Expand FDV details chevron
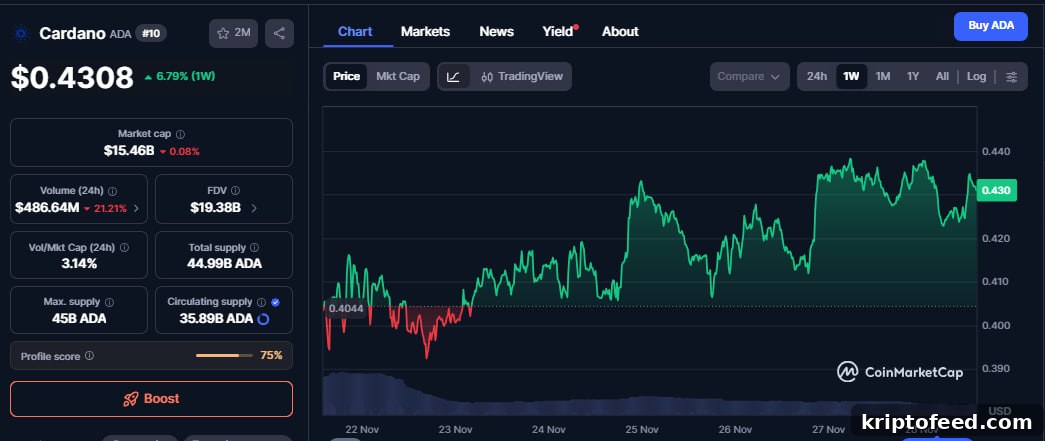 tap(253, 208)
